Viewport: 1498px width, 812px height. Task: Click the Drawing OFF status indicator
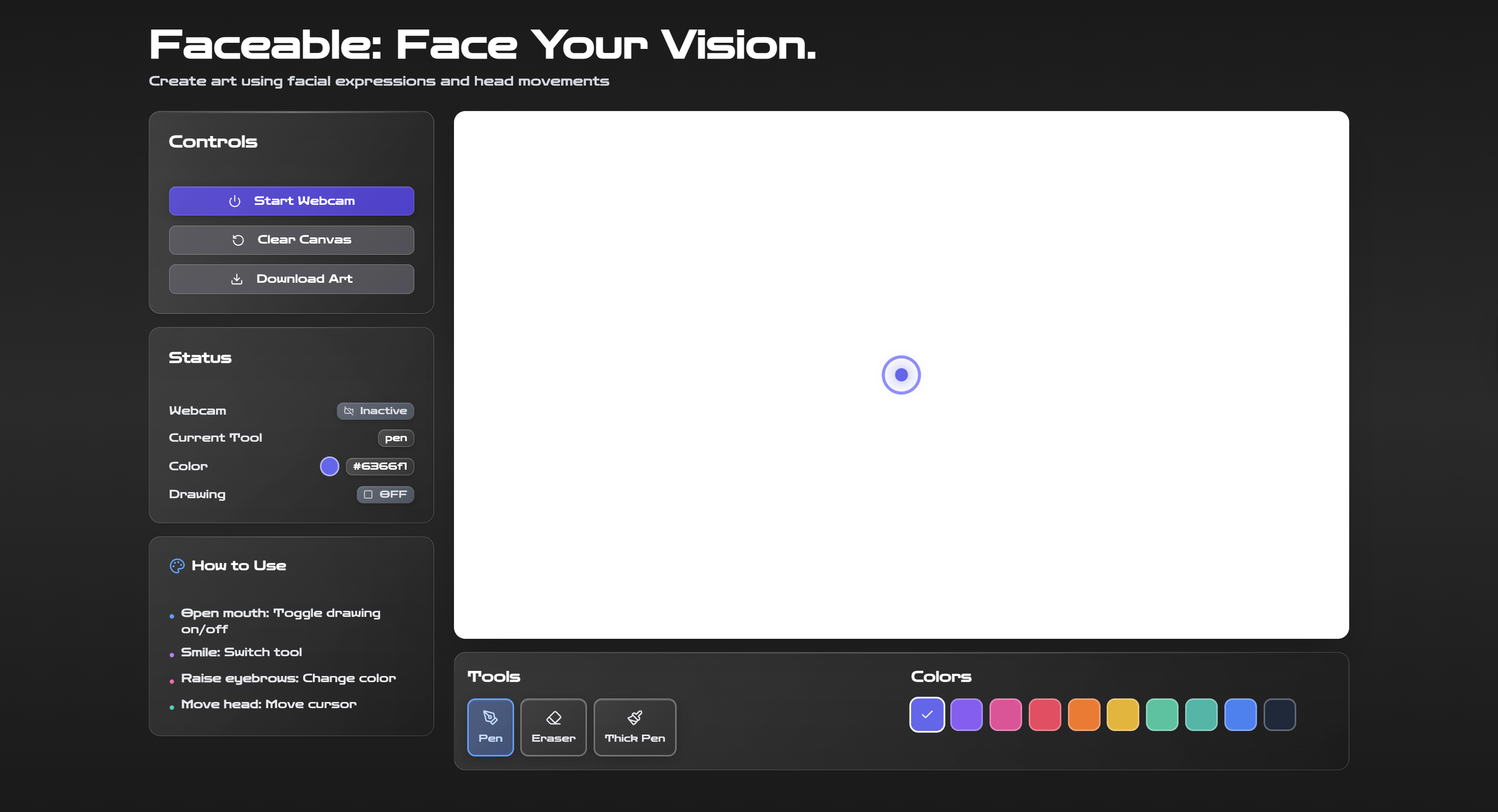[x=385, y=495]
